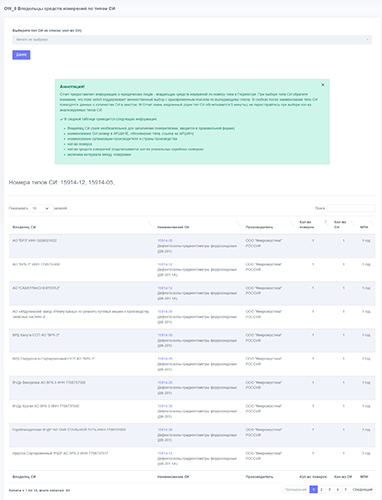Sort table by Владелец СИ column
Viewport: 382px width, 500px height.
[x=80, y=227]
